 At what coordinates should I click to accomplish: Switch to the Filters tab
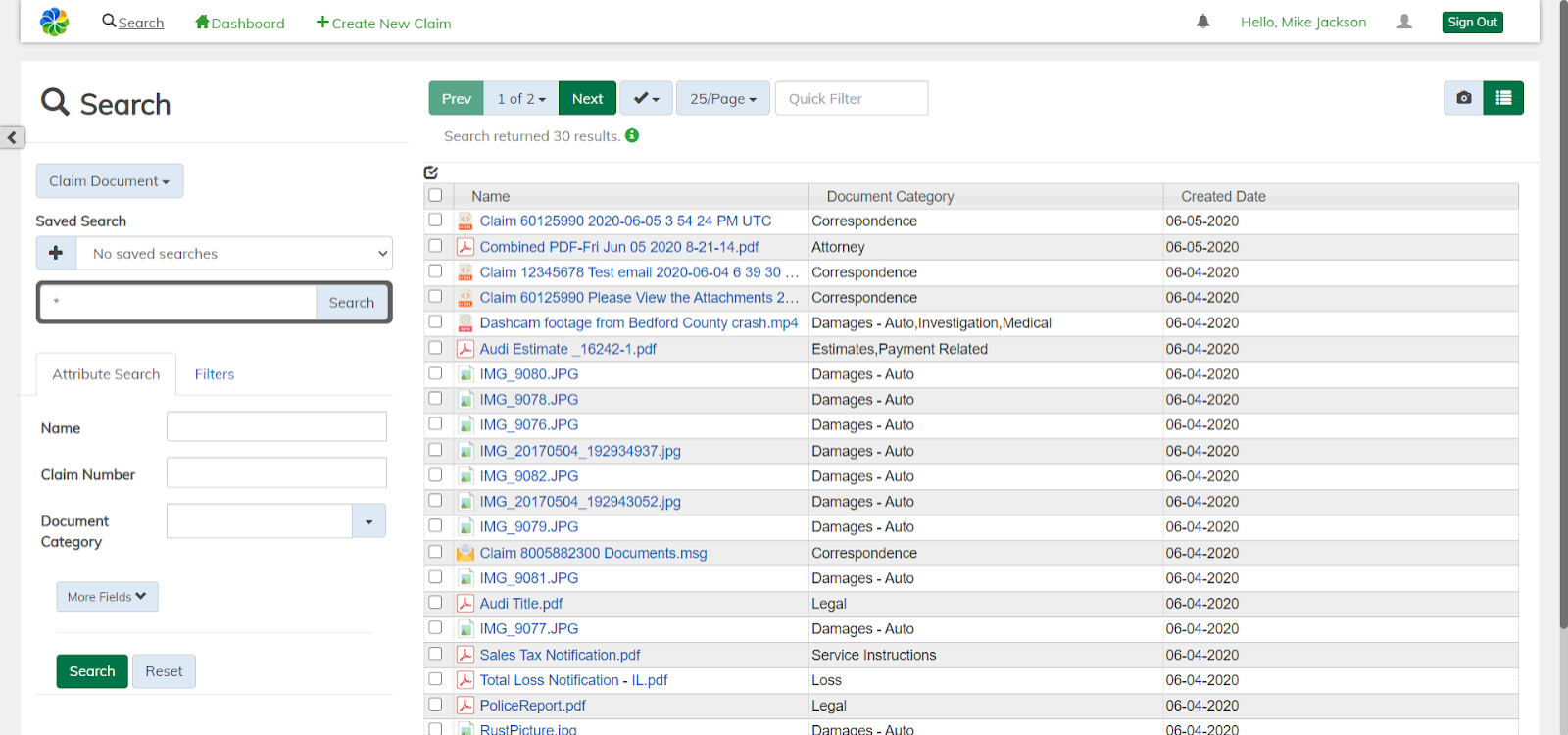click(x=214, y=374)
